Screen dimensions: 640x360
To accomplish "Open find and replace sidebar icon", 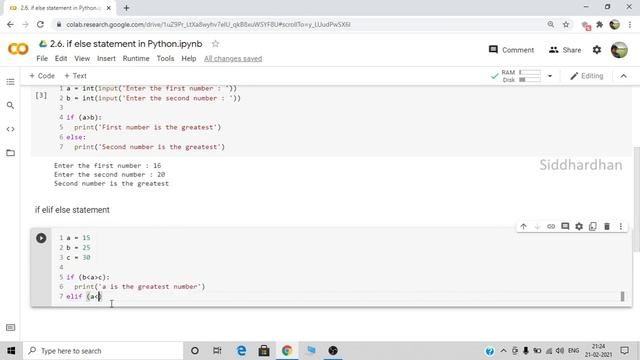I will pyautogui.click(x=11, y=105).
